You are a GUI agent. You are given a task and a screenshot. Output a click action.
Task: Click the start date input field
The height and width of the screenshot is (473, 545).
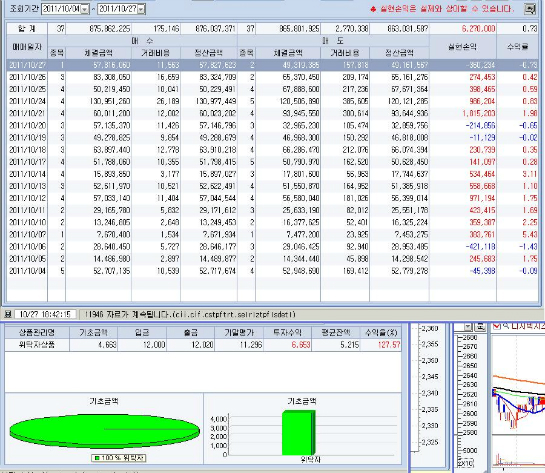point(61,9)
